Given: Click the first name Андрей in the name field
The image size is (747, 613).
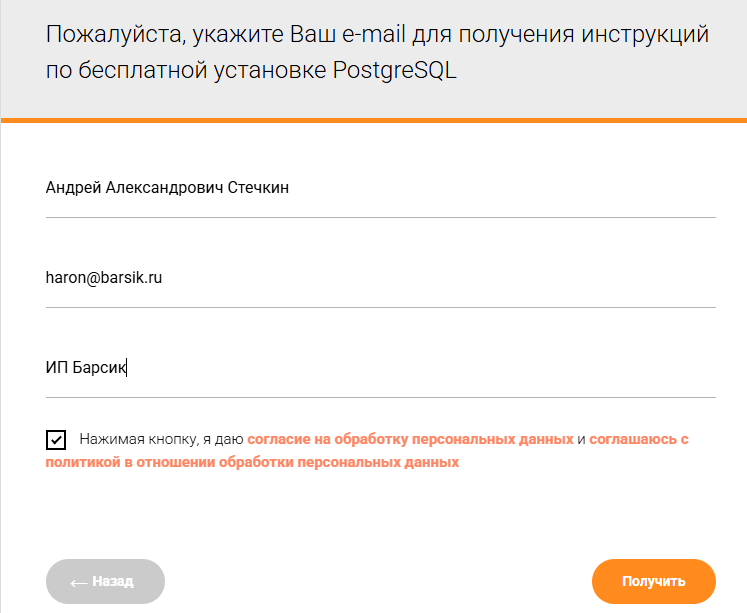Looking at the screenshot, I should pyautogui.click(x=72, y=187).
